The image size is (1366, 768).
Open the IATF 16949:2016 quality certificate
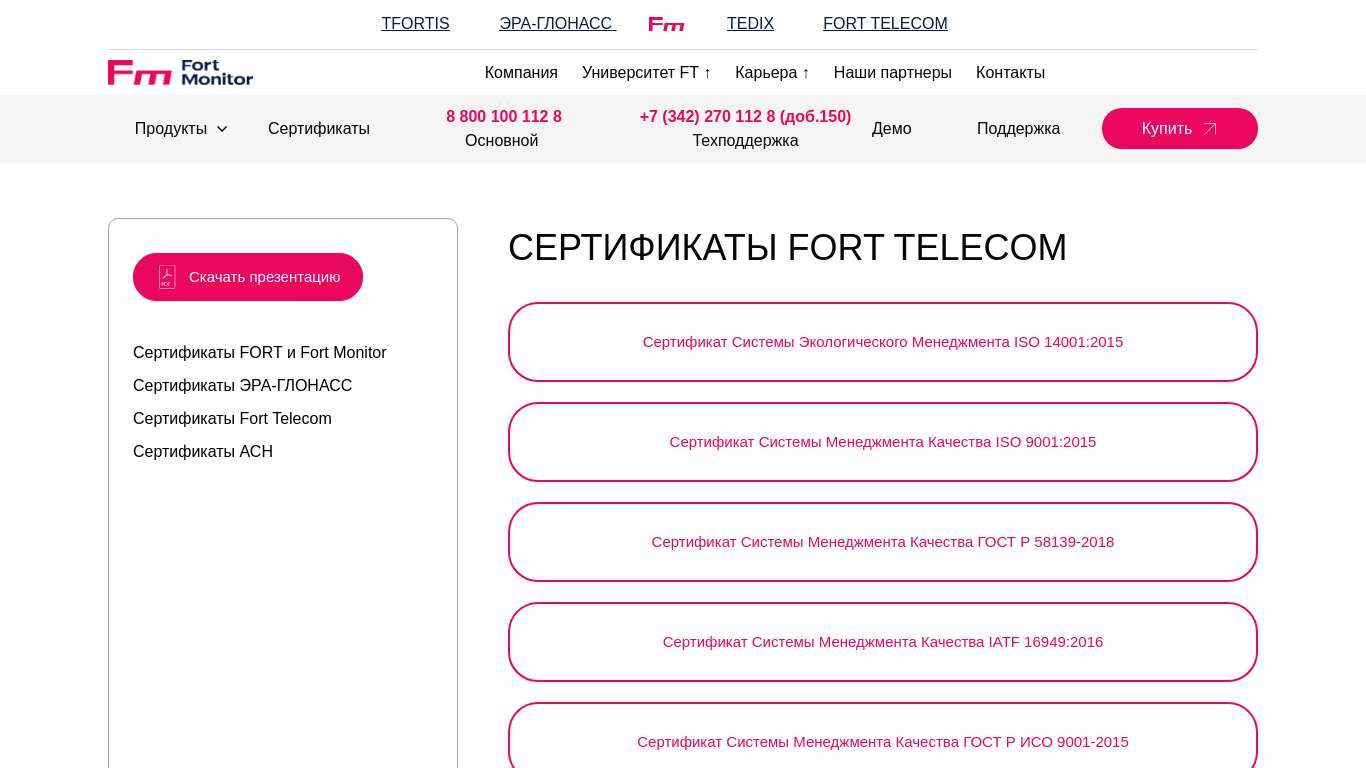tap(883, 642)
